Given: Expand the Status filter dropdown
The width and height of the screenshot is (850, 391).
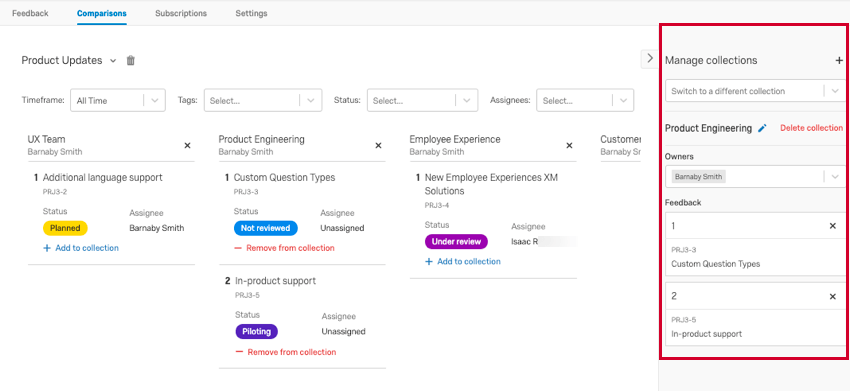Looking at the screenshot, I should (x=422, y=100).
